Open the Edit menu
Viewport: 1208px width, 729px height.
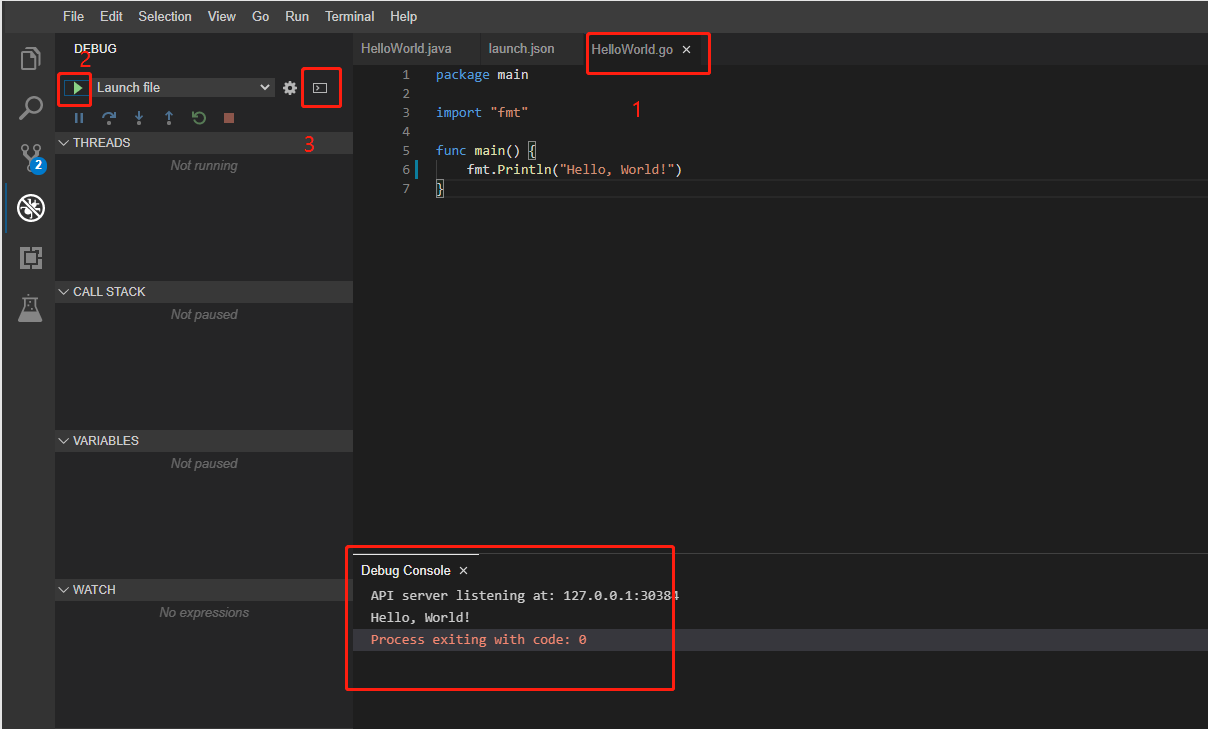[111, 16]
